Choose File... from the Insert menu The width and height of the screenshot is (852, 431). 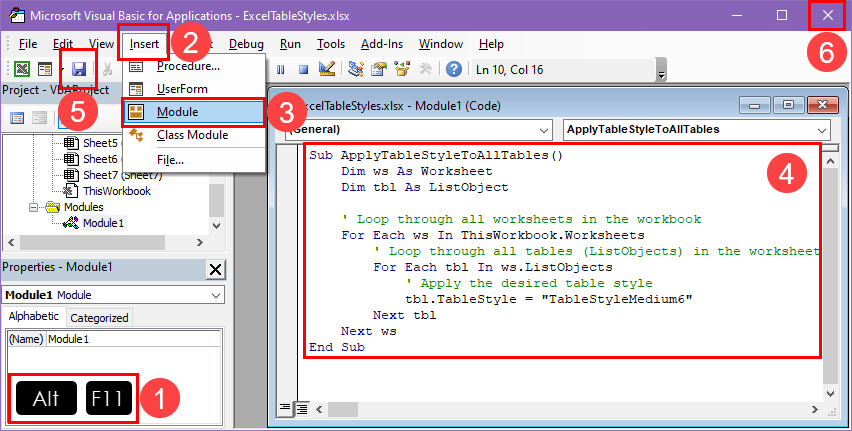tap(195, 160)
